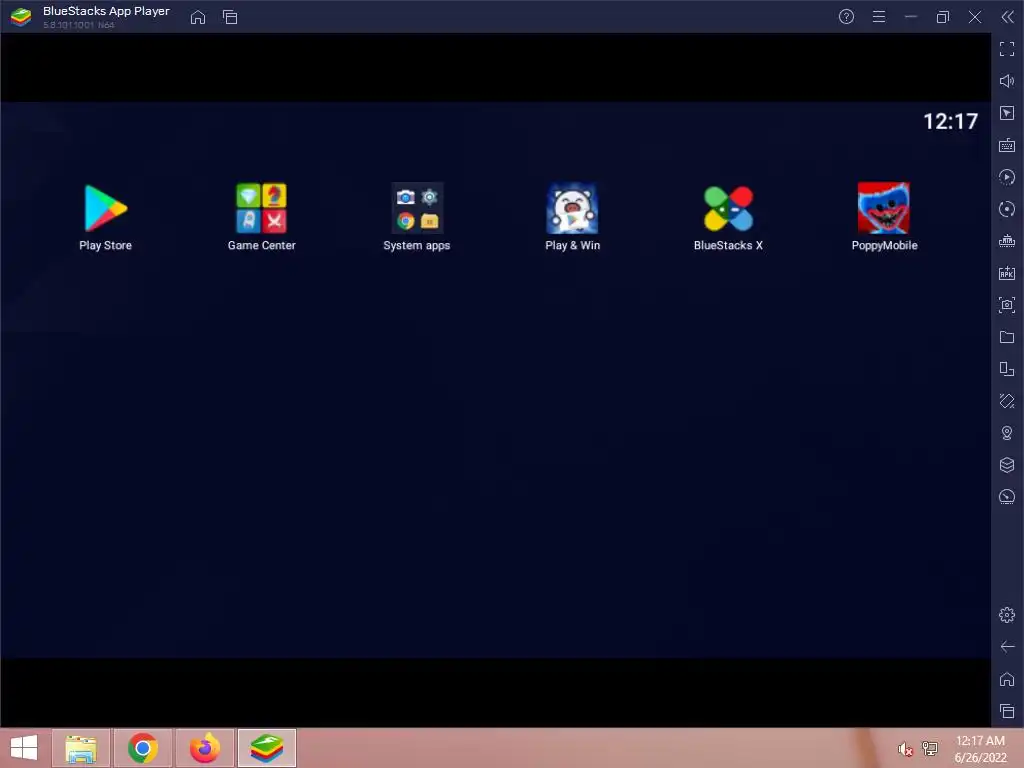Take a screenshot with sidebar camera icon
This screenshot has width=1024, height=768.
[x=1007, y=305]
